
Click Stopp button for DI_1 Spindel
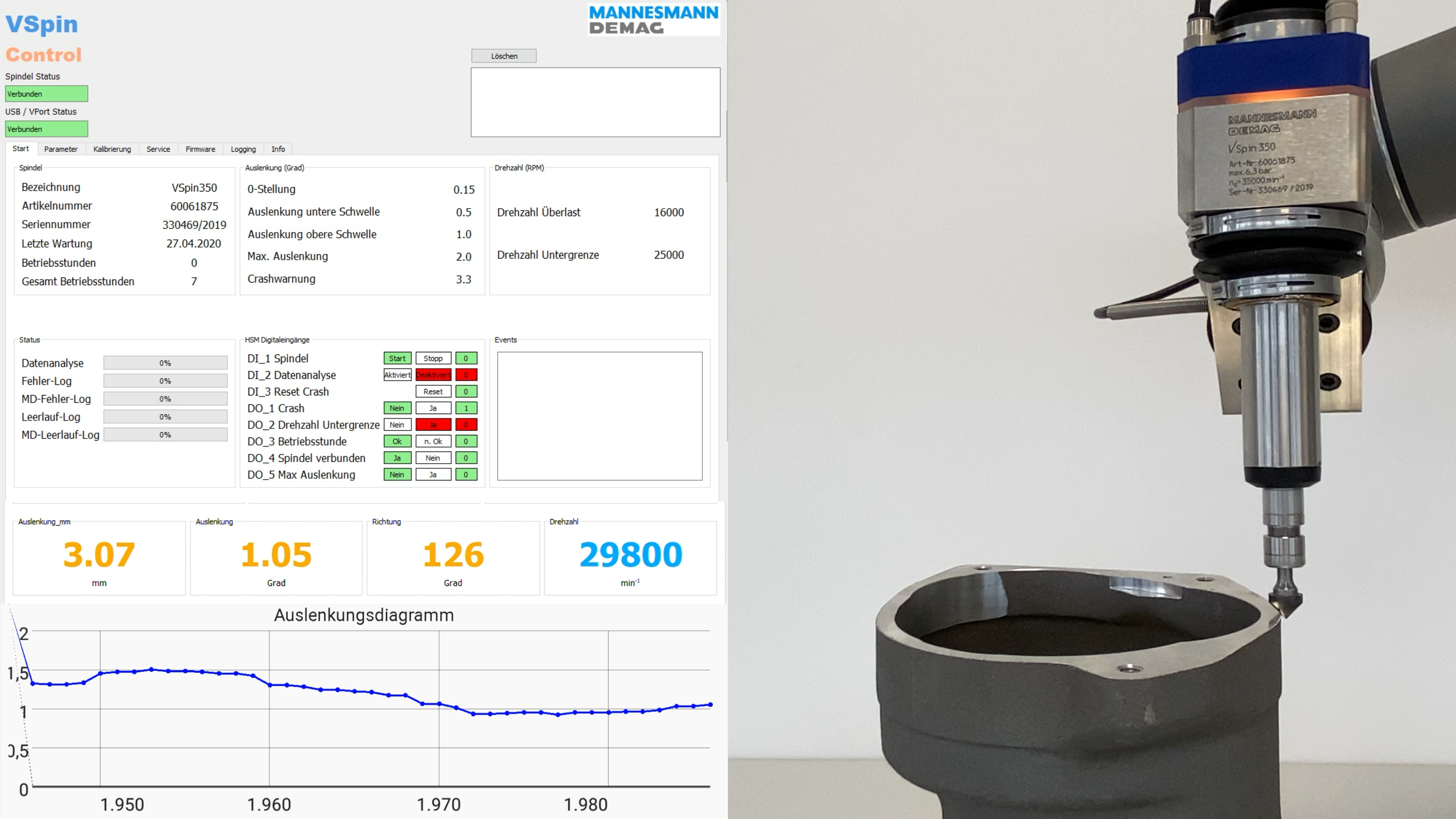tap(433, 358)
